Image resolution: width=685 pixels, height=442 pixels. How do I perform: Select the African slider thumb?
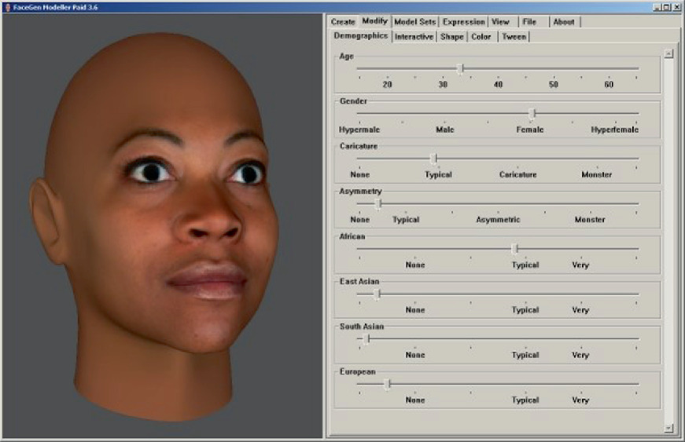(x=515, y=248)
